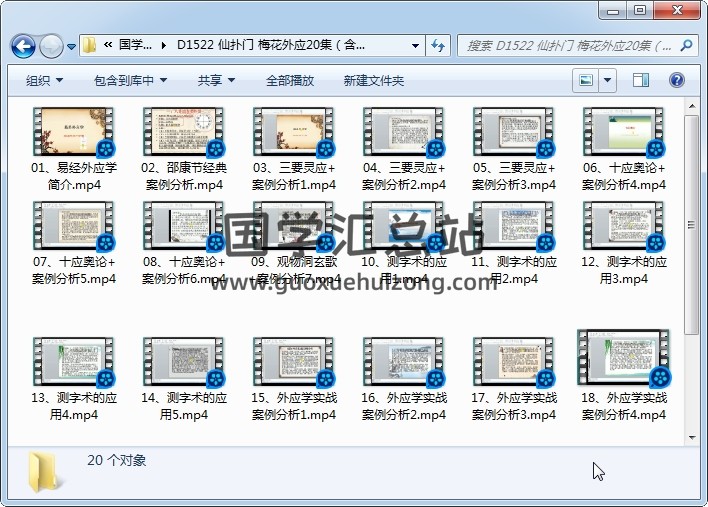Click the 新建文件夹 button
708x507 pixels.
click(374, 80)
